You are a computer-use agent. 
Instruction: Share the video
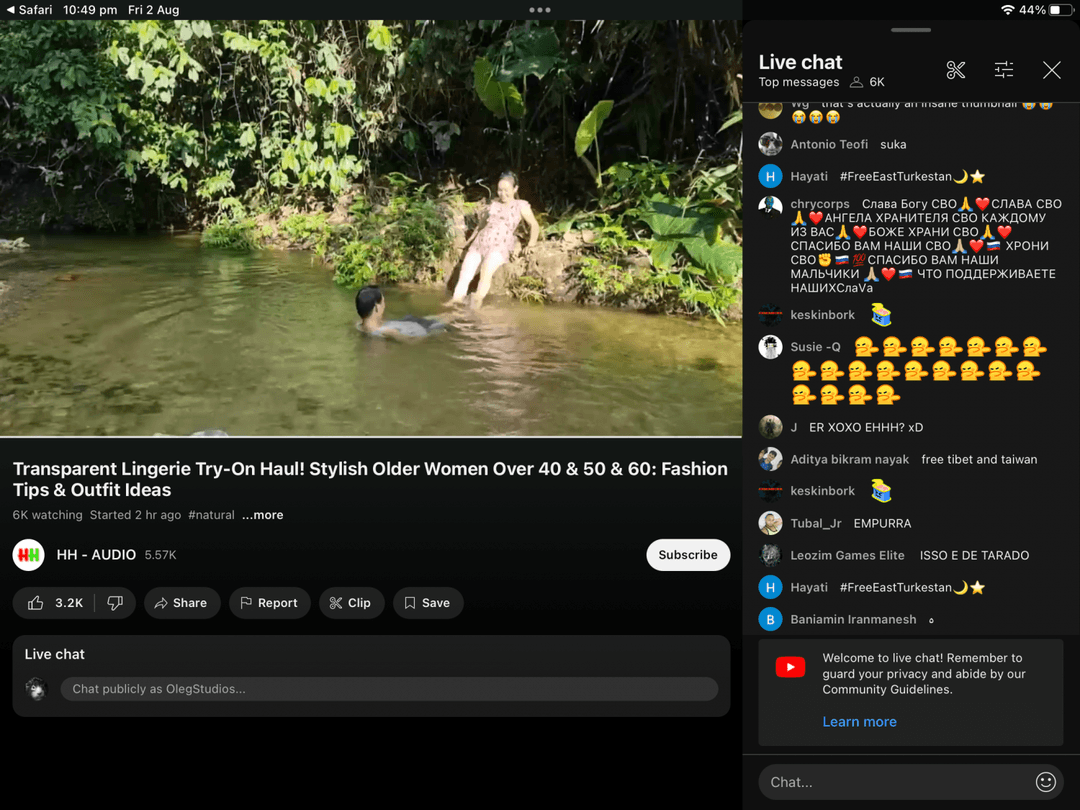tap(181, 603)
